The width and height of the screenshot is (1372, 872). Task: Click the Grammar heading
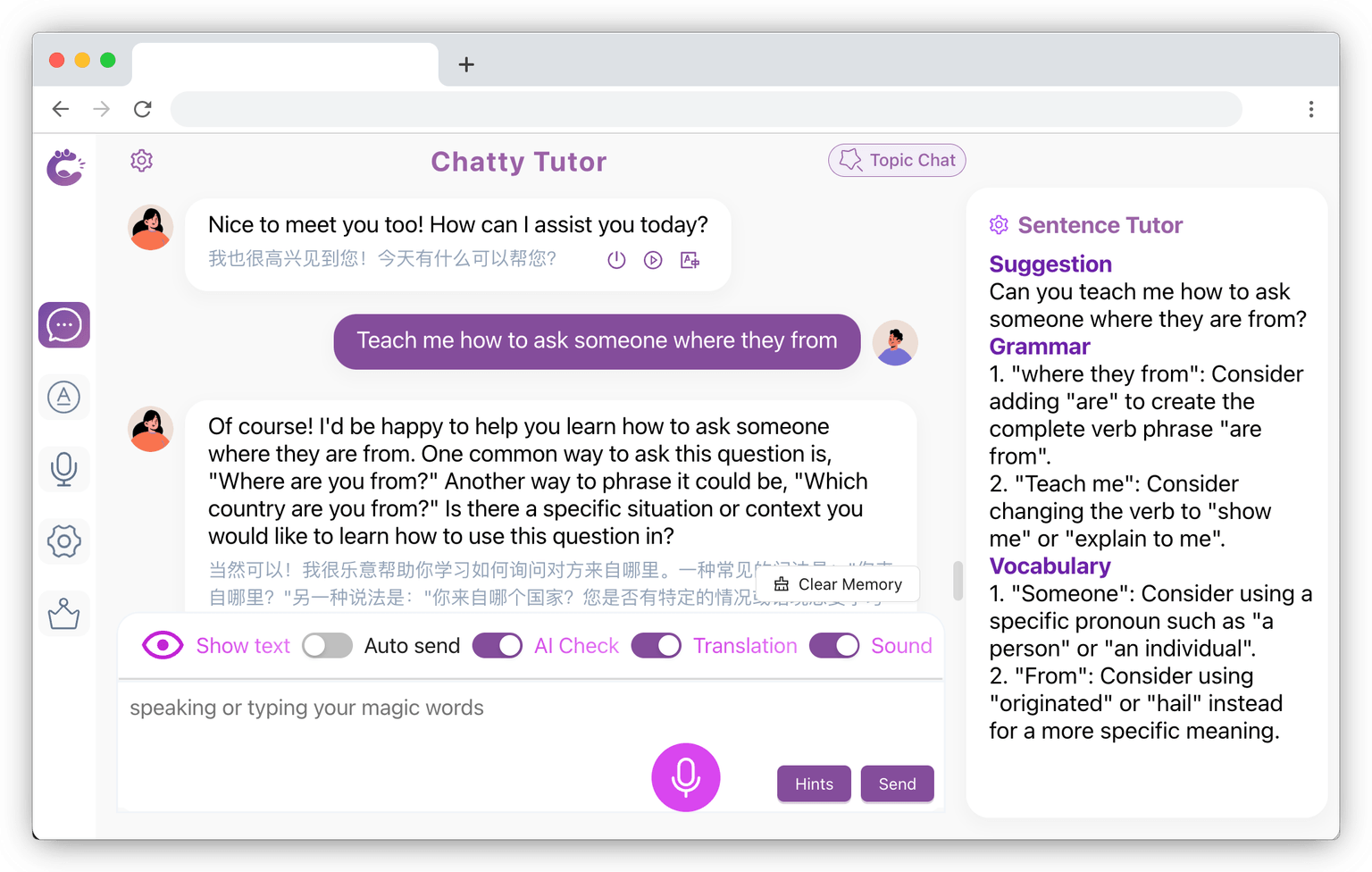tap(1040, 347)
